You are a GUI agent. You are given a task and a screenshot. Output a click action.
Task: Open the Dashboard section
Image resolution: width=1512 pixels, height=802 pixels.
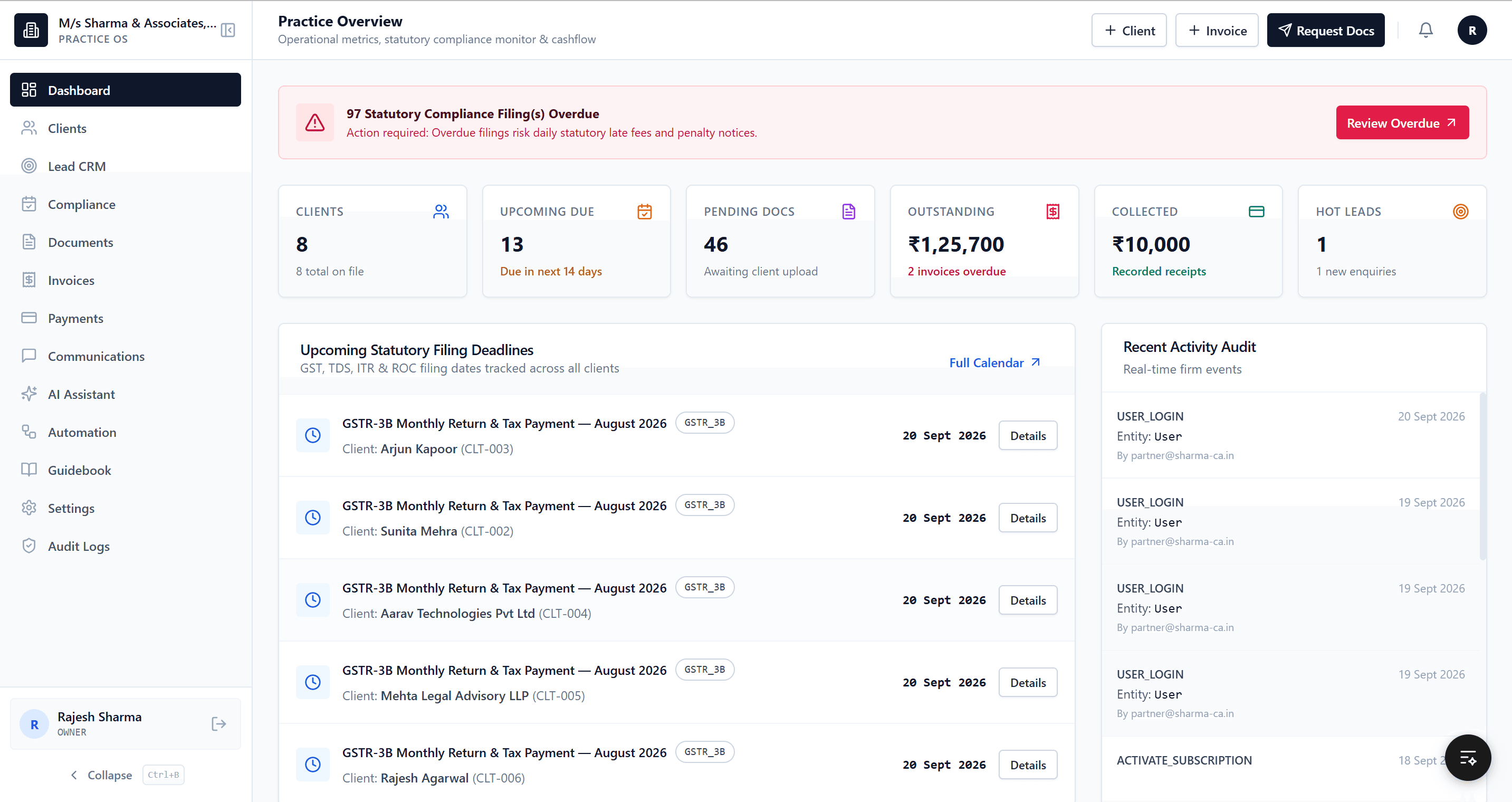[x=125, y=90]
